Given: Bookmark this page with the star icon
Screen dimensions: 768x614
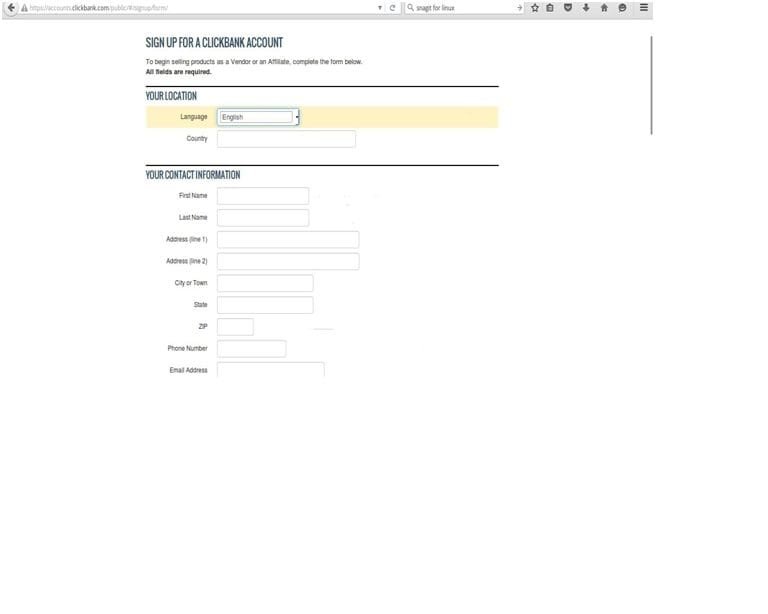Looking at the screenshot, I should click(535, 8).
